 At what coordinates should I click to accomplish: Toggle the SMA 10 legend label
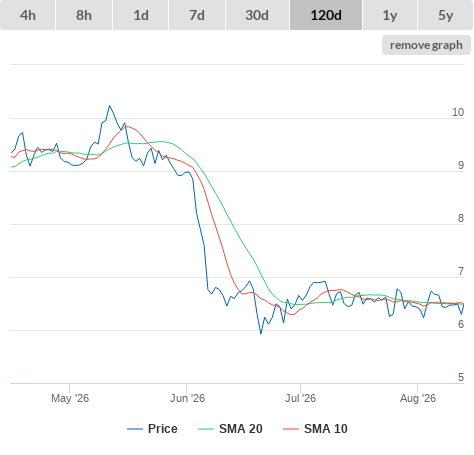point(326,429)
